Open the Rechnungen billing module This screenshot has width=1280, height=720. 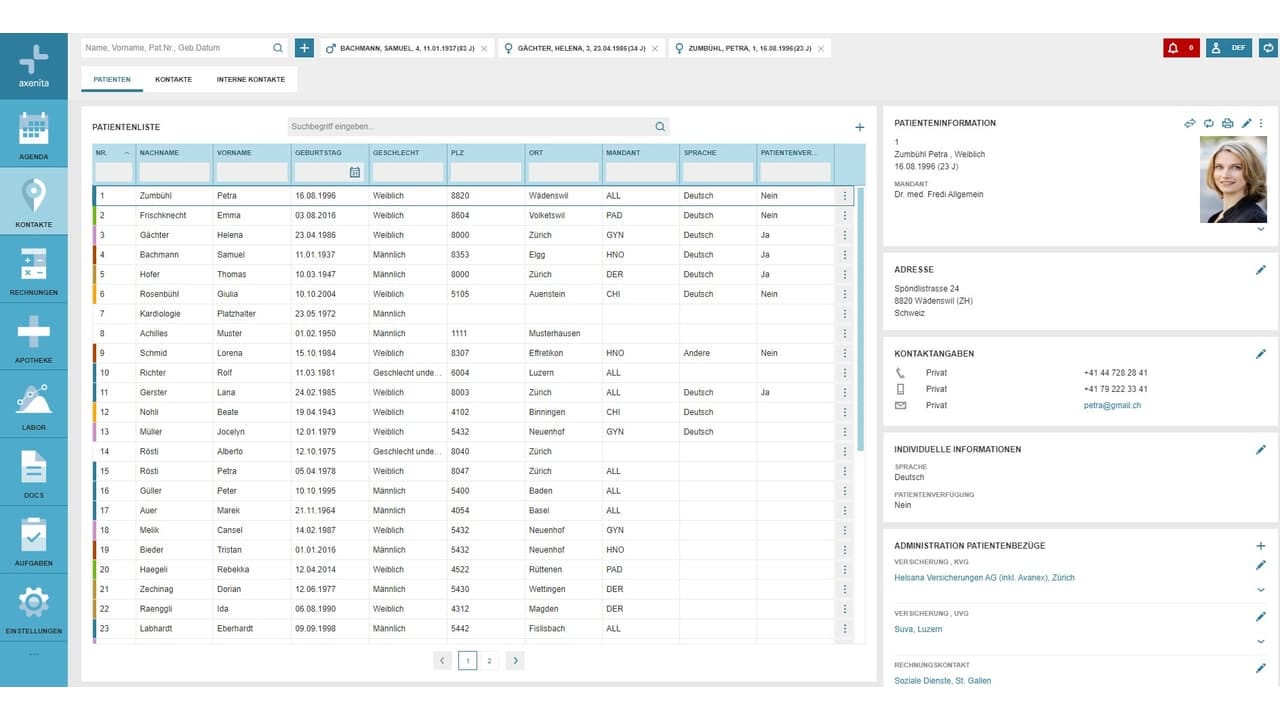(33, 270)
